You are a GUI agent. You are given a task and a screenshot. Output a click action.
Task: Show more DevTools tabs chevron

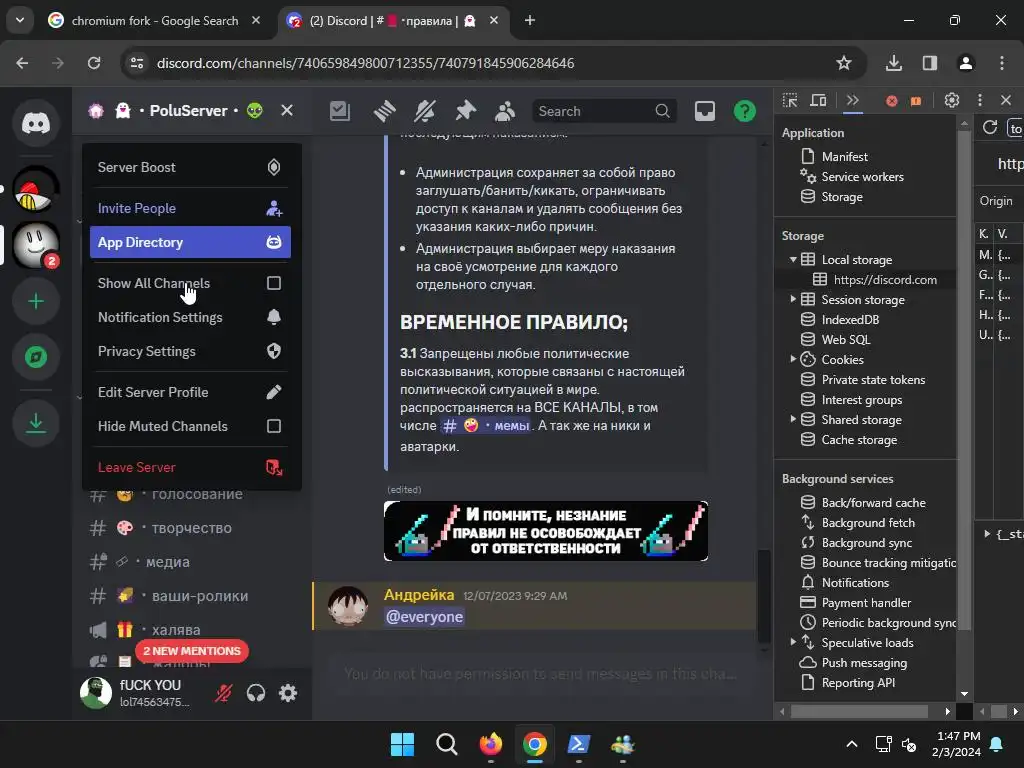pos(852,101)
